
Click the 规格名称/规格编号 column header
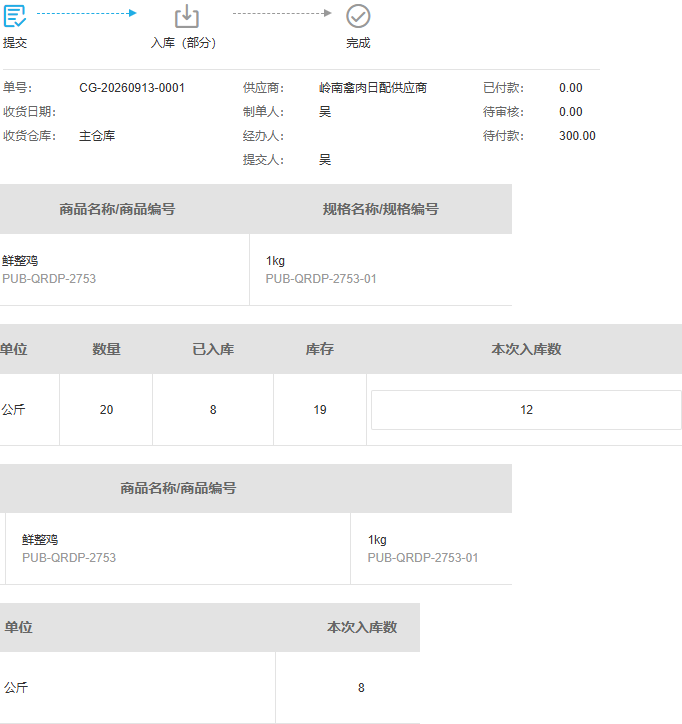coord(380,209)
